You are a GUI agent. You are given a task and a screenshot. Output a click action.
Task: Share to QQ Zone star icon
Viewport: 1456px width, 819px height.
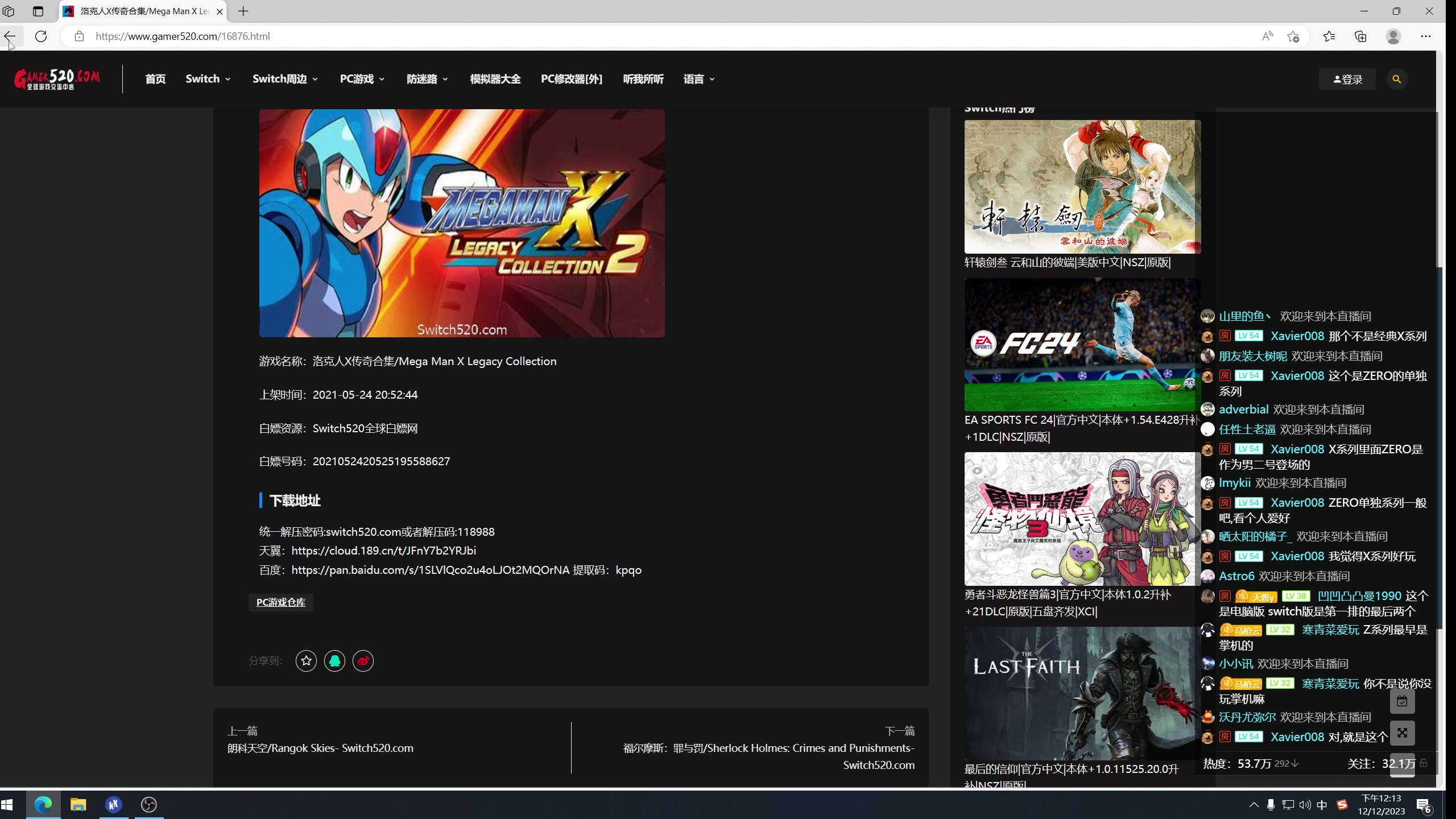307,661
